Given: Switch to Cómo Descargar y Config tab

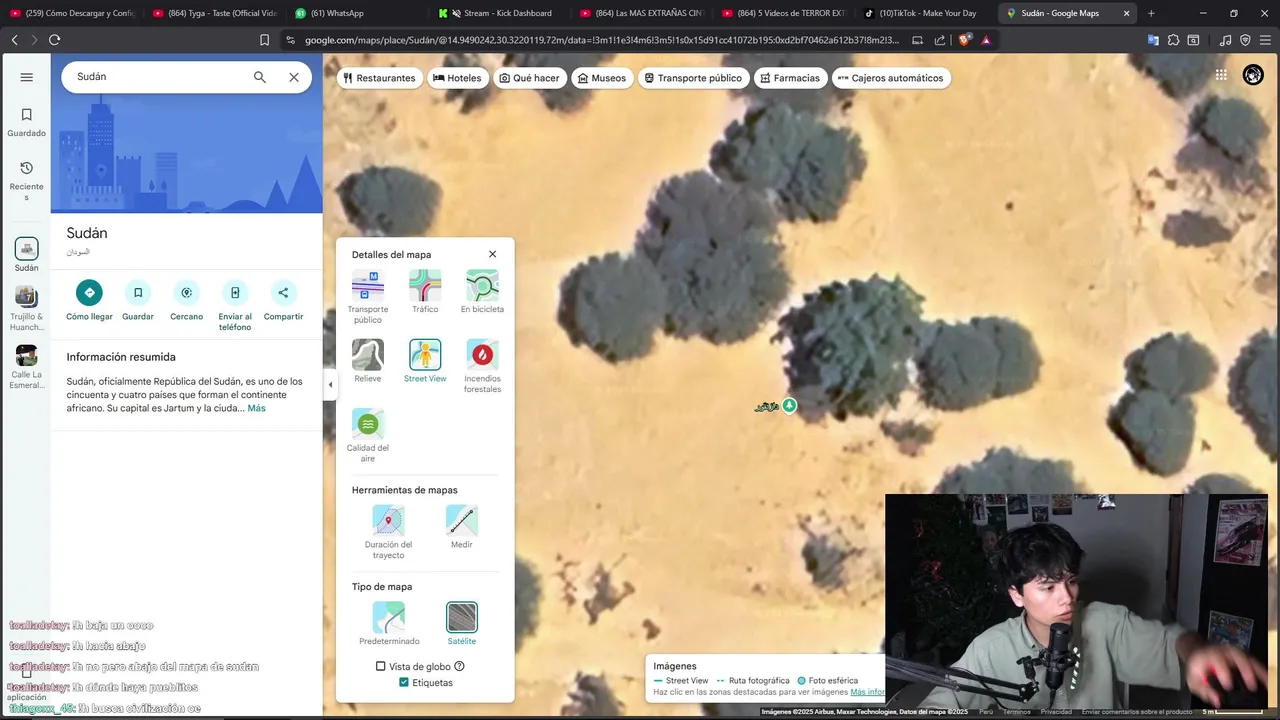Looking at the screenshot, I should pos(75,13).
